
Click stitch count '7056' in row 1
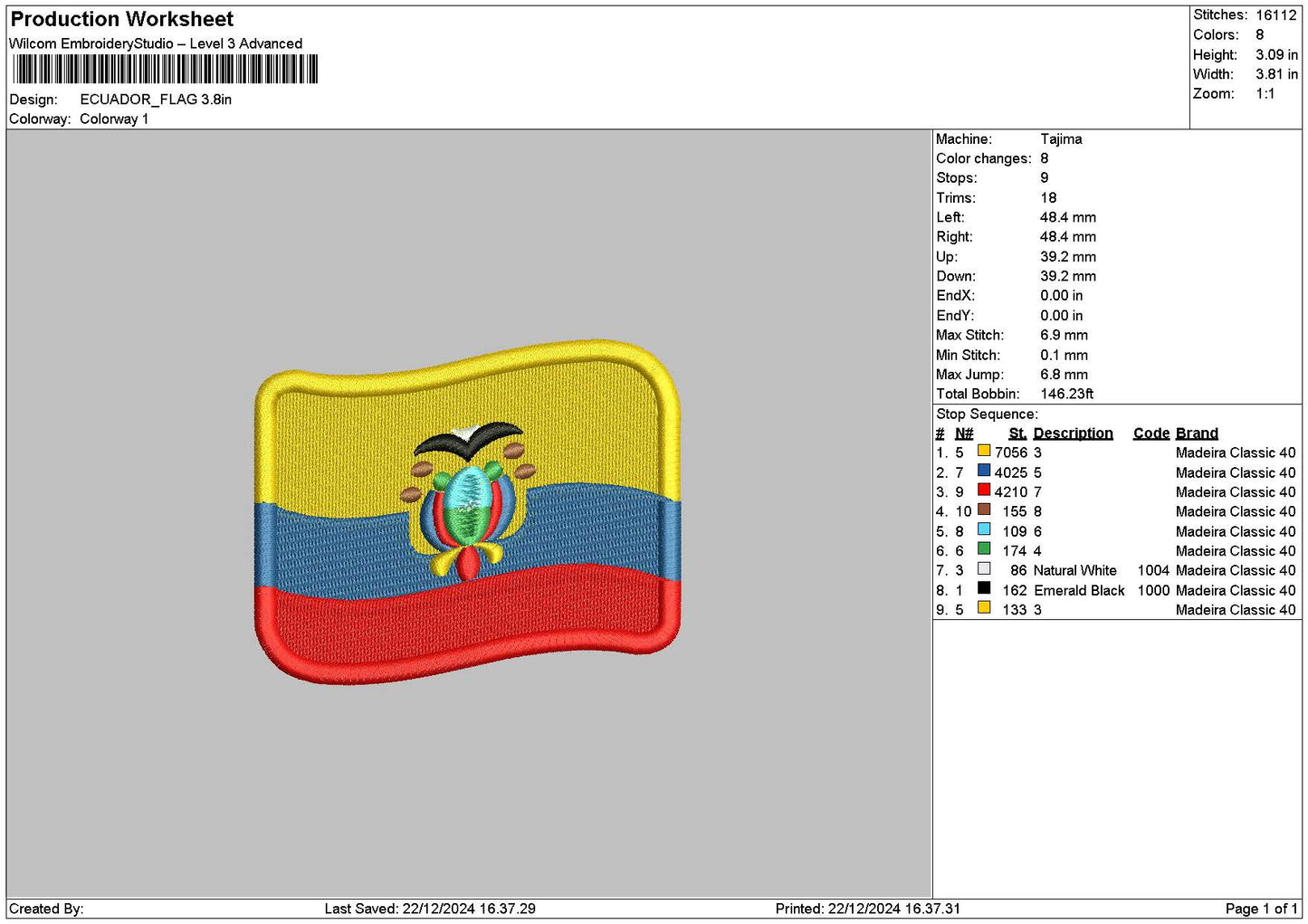tap(1011, 453)
